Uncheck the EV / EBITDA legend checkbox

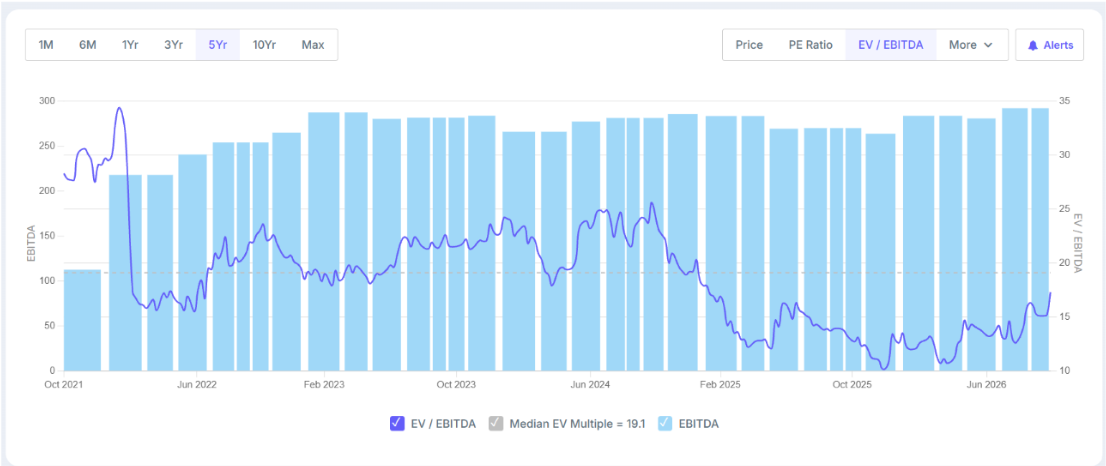coord(396,423)
